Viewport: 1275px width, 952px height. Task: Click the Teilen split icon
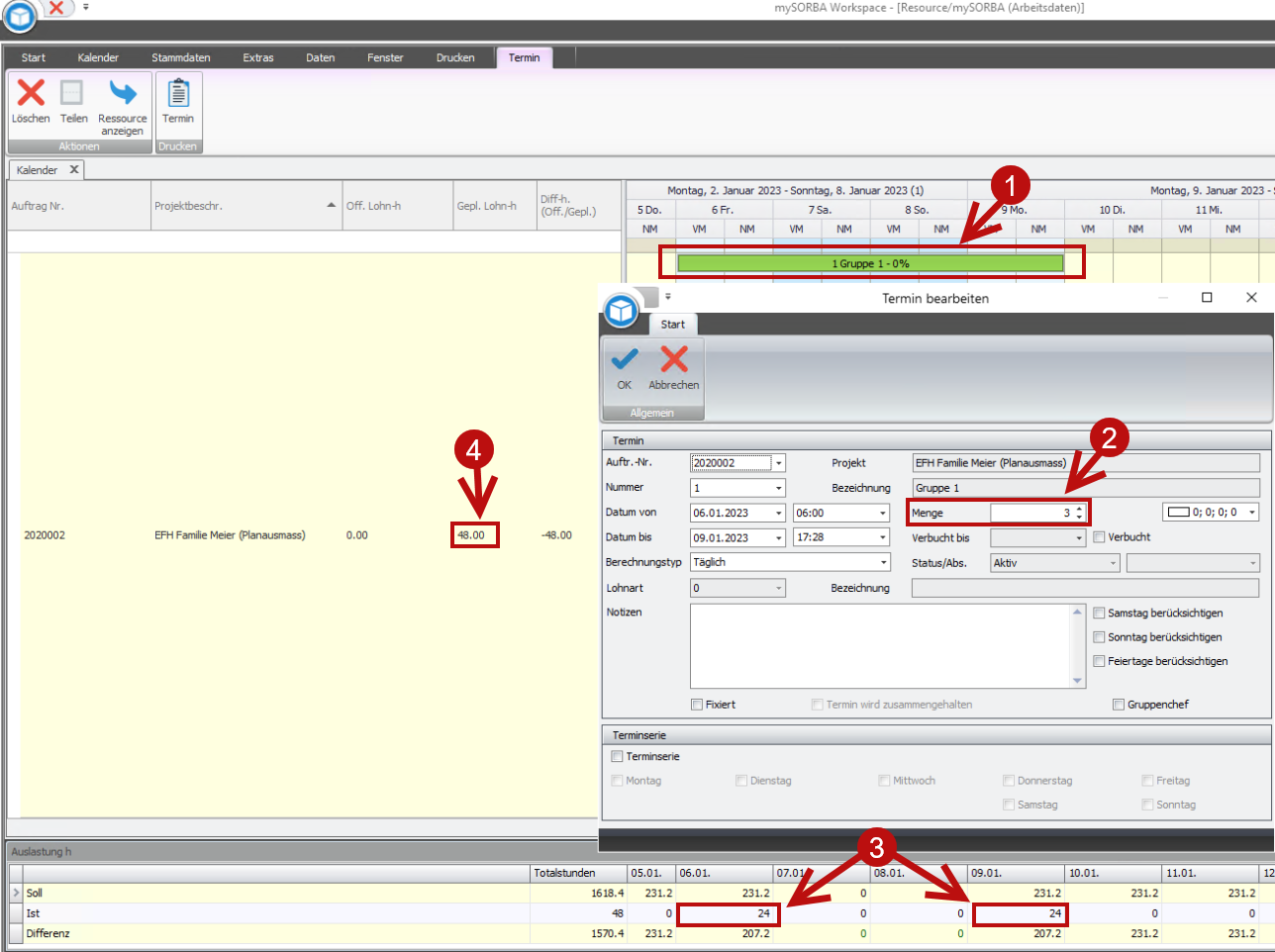click(72, 93)
